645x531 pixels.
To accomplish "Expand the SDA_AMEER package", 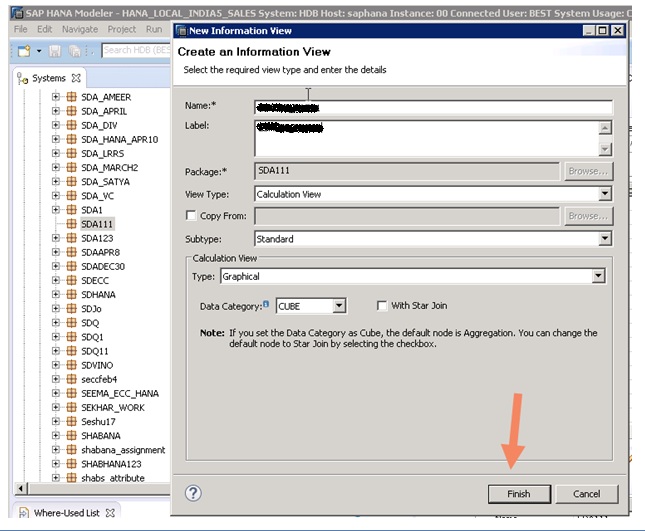I will coord(56,97).
